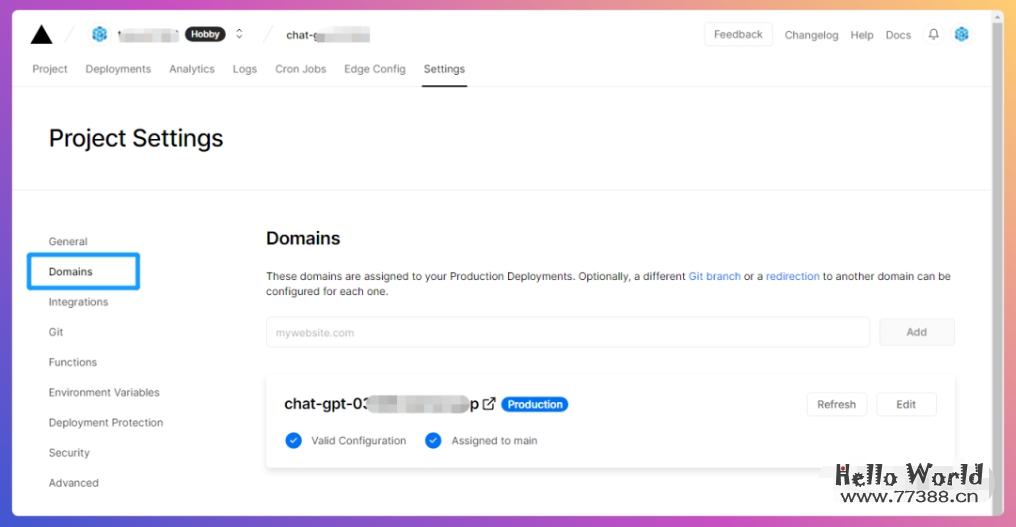Open domain via external link icon
The image size is (1016, 527).
(x=489, y=404)
